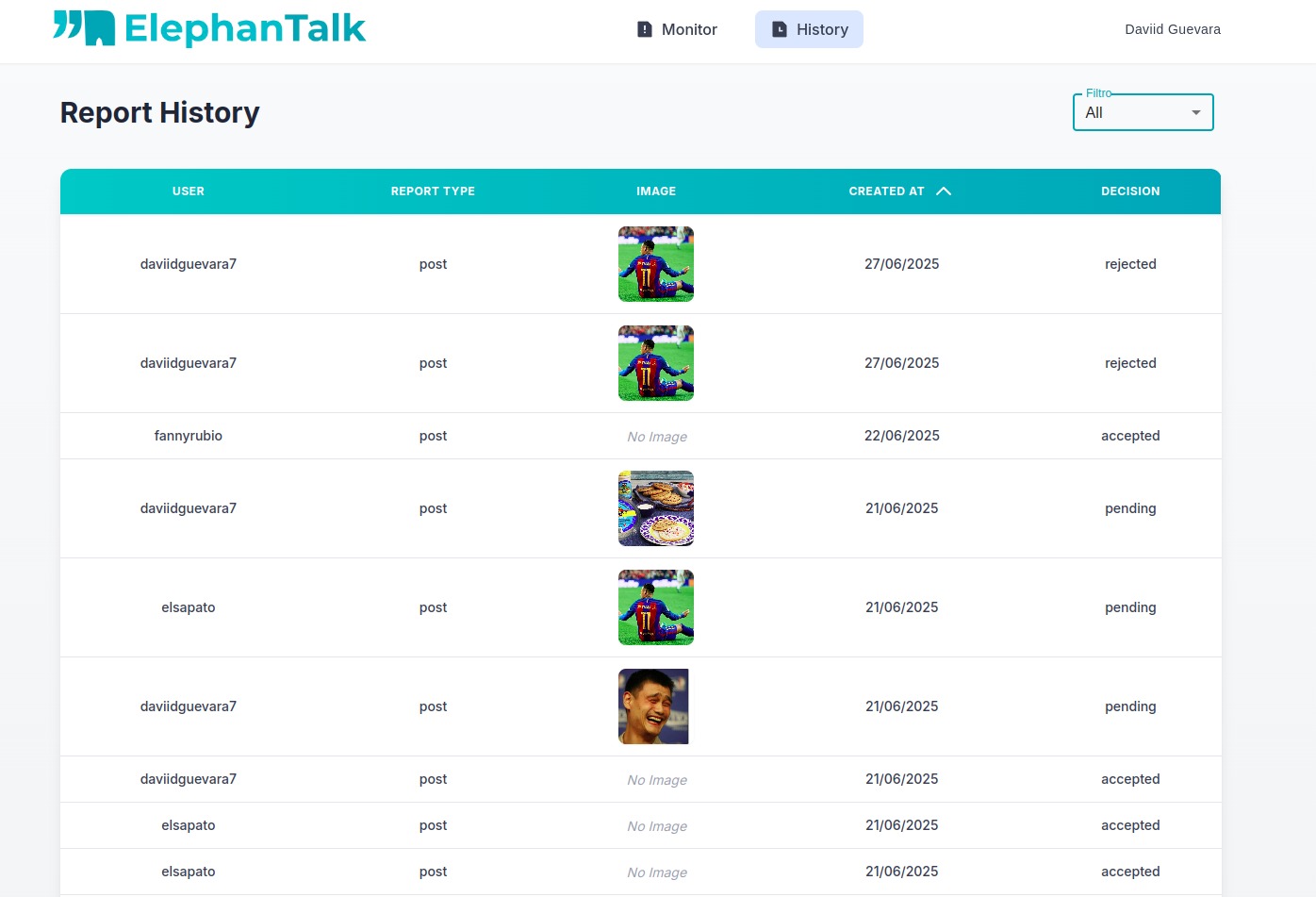This screenshot has width=1316, height=897.
Task: Switch to the Monitor tab
Action: (x=677, y=29)
